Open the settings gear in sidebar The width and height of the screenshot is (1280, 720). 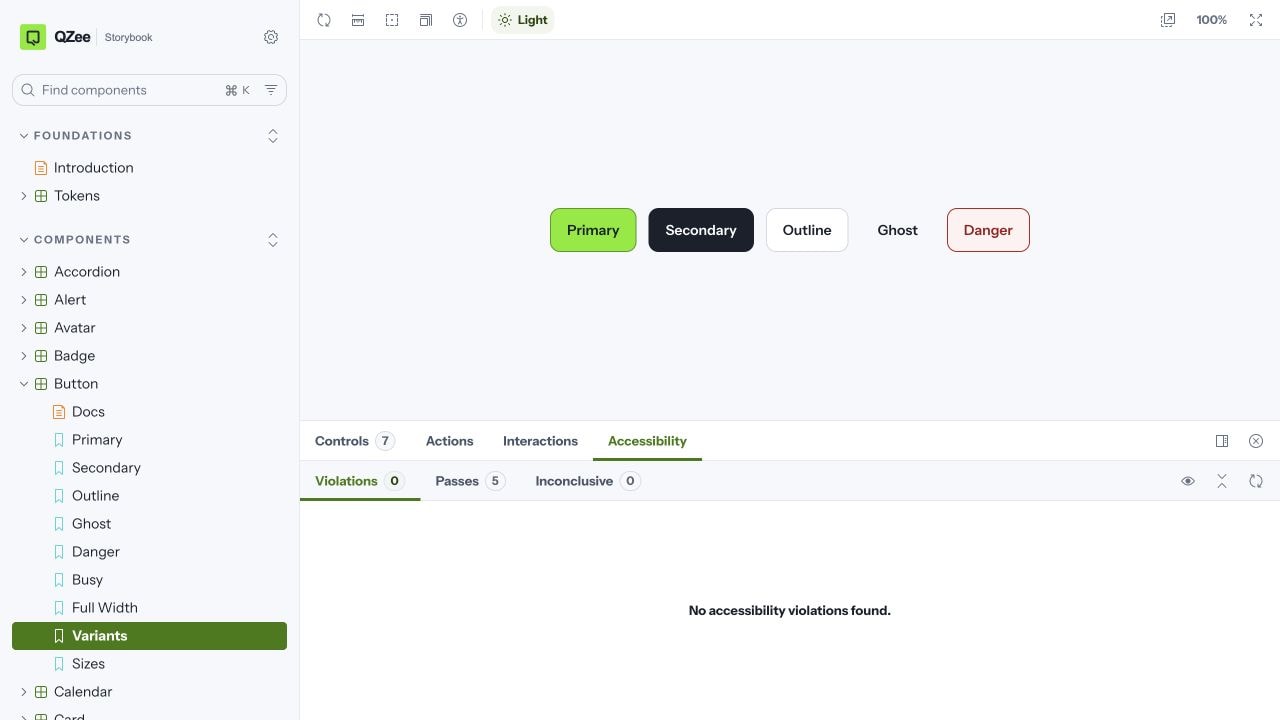click(271, 37)
